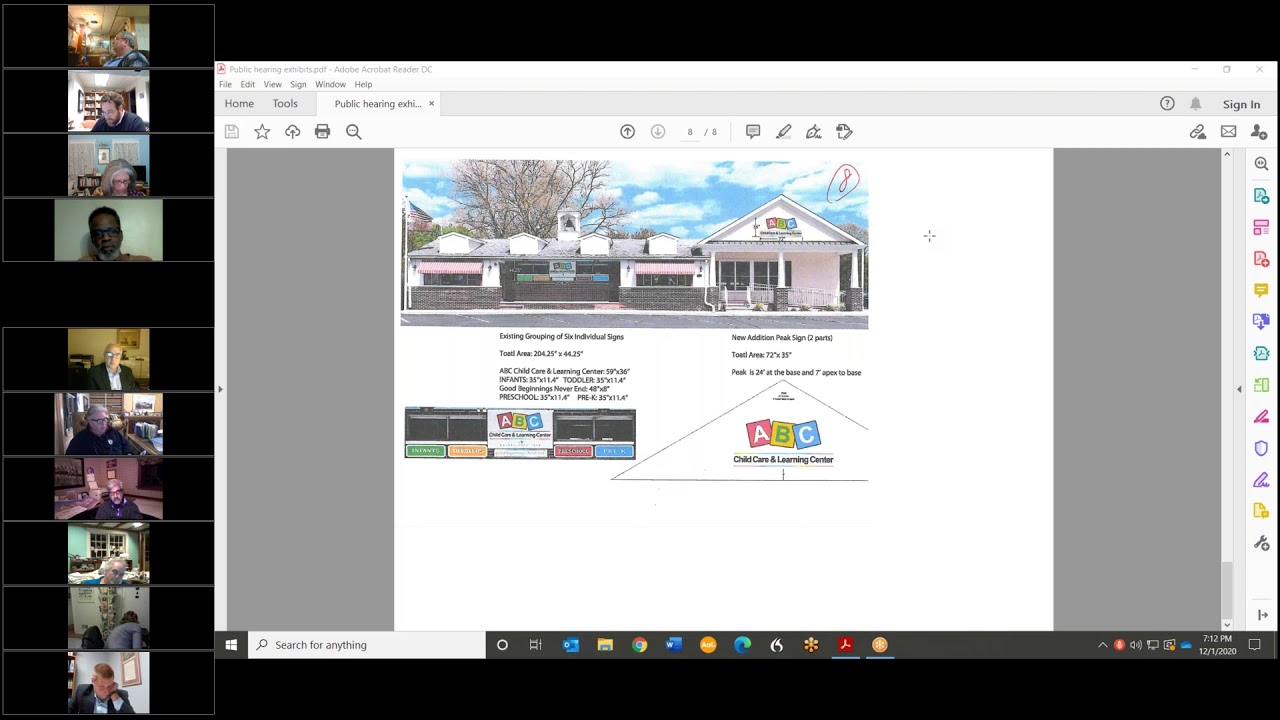This screenshot has width=1280, height=720.
Task: Print the document via printer icon
Action: 322,132
